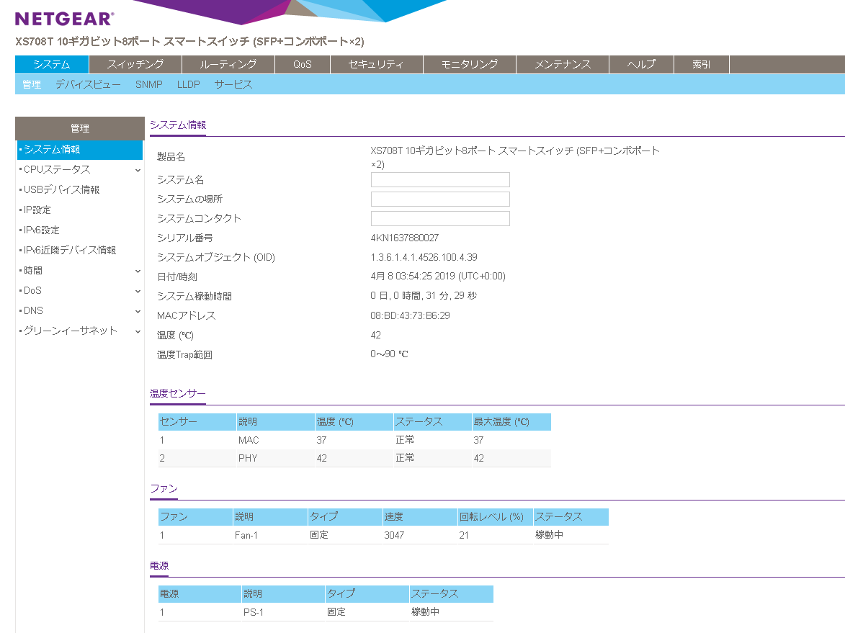Open the セキュリティ tab
845x633 pixels.
pyautogui.click(x=378, y=63)
